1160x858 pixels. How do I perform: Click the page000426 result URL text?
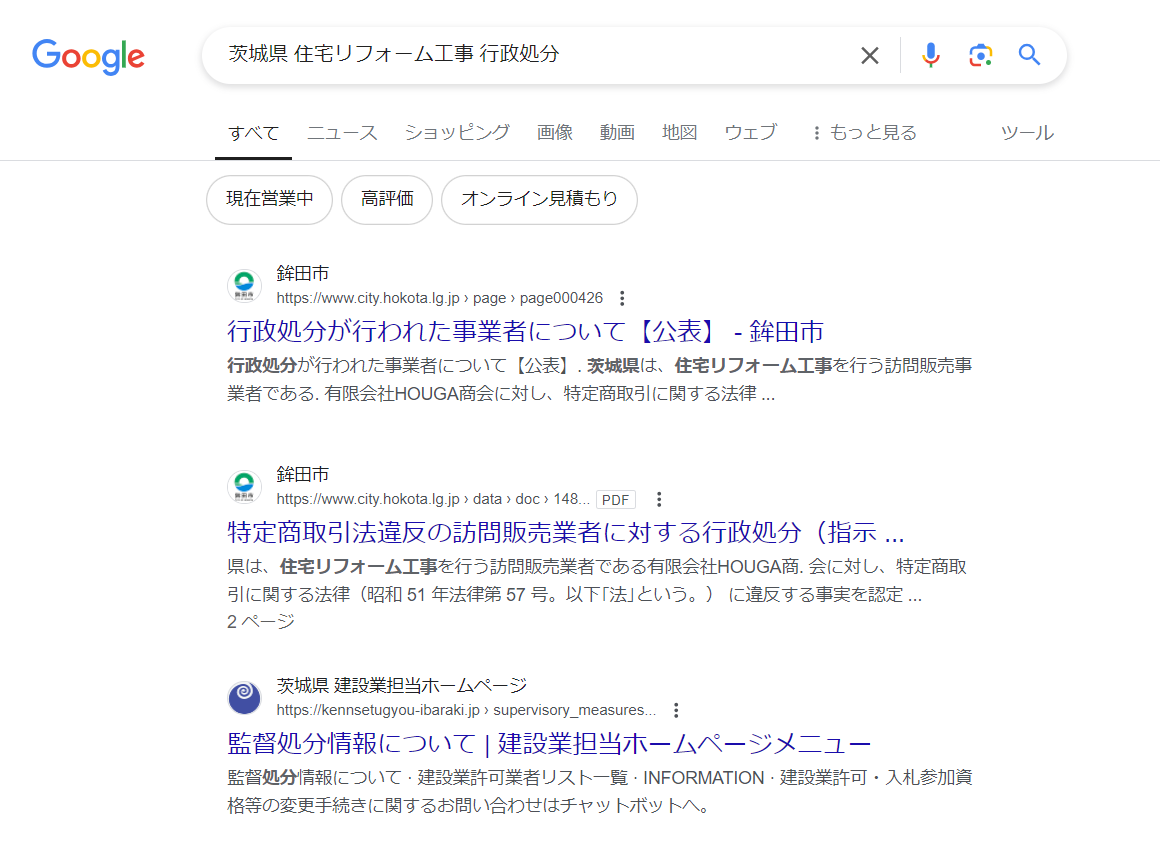pyautogui.click(x=439, y=298)
